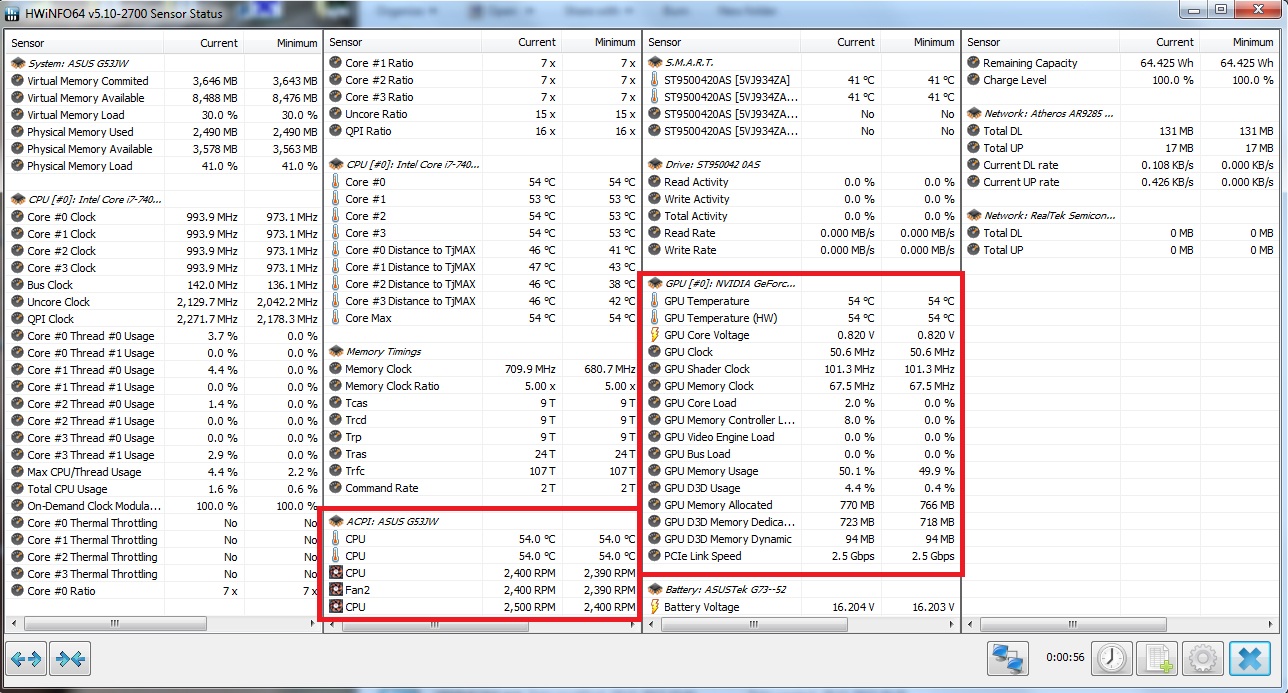Click the lightning icon beside Battery Voltage
This screenshot has width=1288, height=693.
tap(656, 607)
